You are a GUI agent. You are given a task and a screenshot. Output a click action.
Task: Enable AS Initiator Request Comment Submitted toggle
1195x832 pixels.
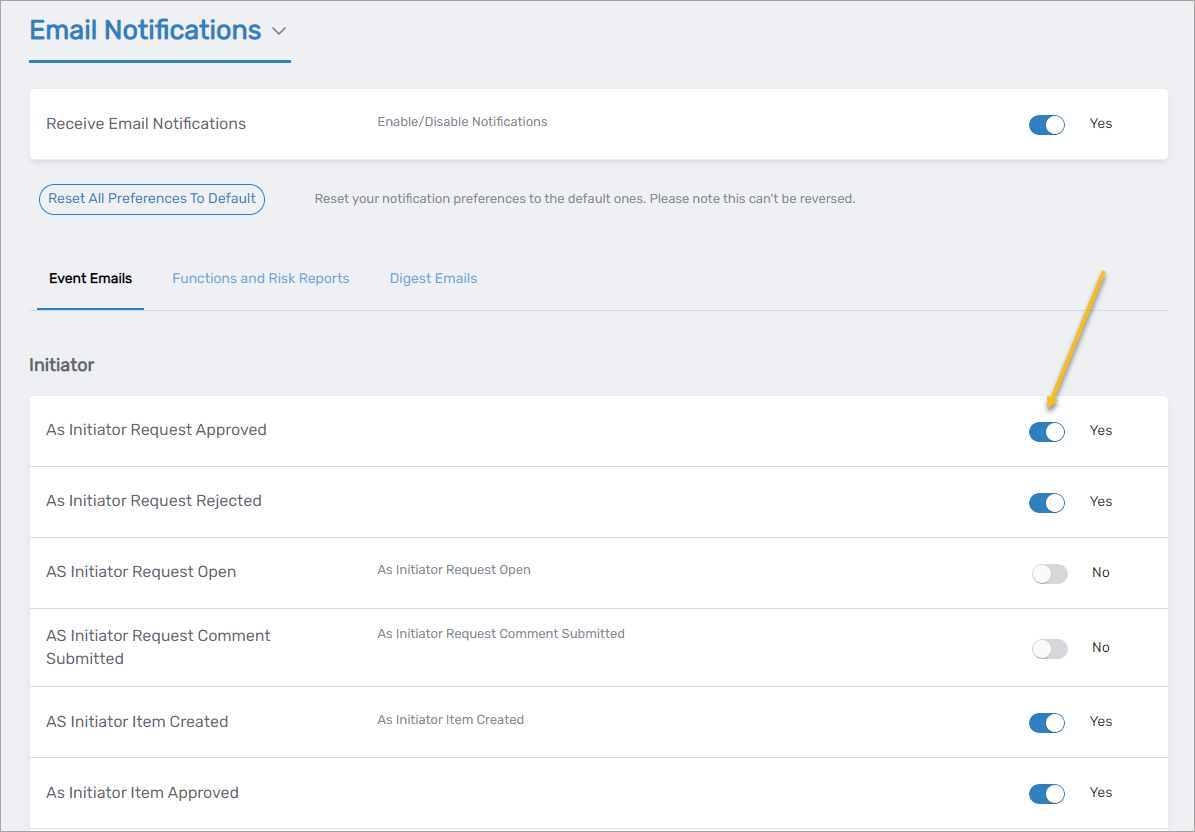point(1049,649)
